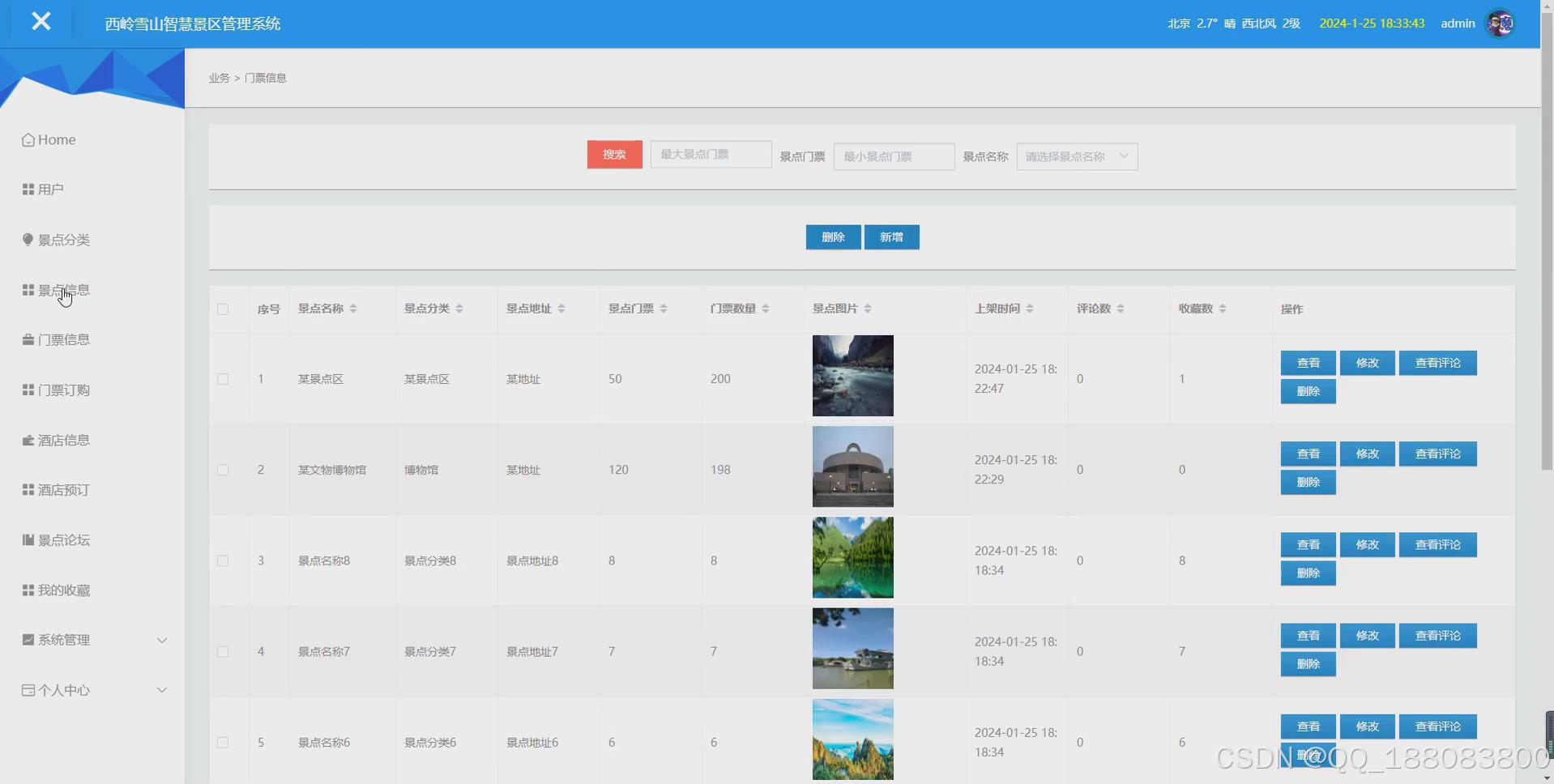Open the 景点论坛 forum section
Viewport: 1554px width, 784px height.
click(64, 539)
